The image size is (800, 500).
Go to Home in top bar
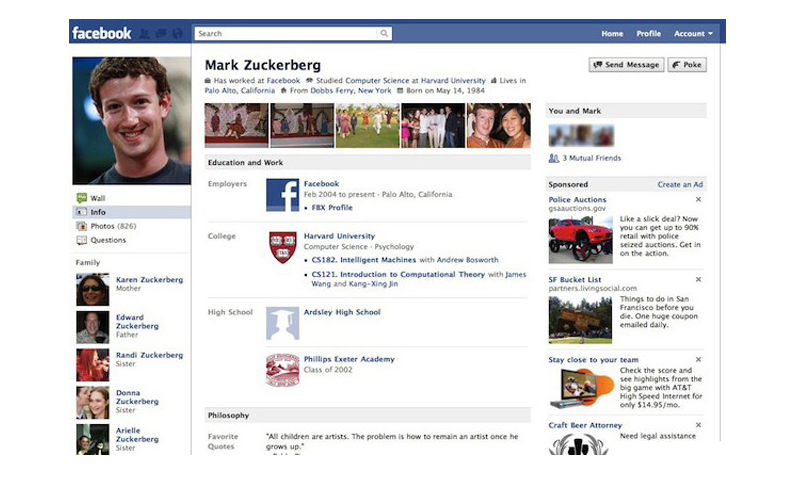612,34
